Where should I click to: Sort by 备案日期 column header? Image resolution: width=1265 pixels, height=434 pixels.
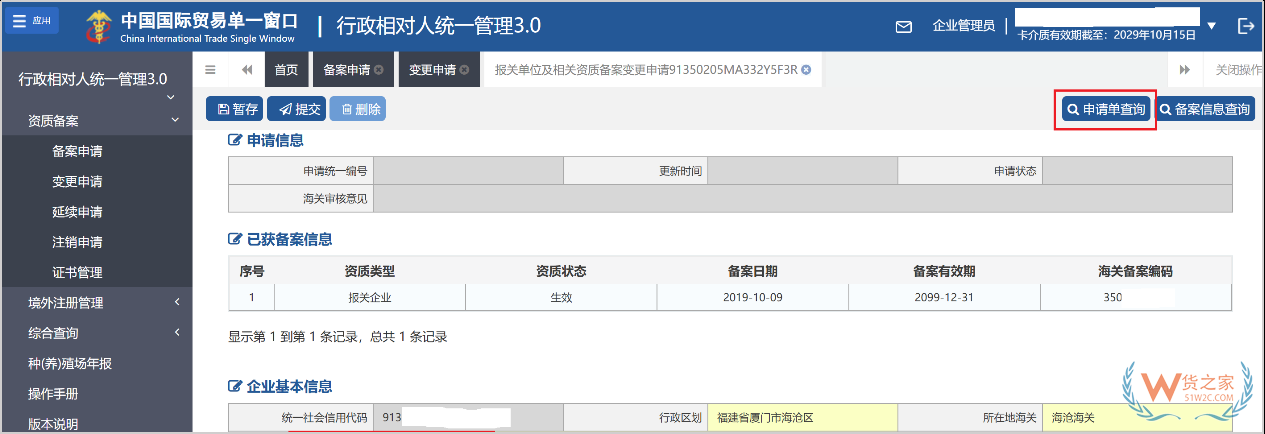[752, 270]
